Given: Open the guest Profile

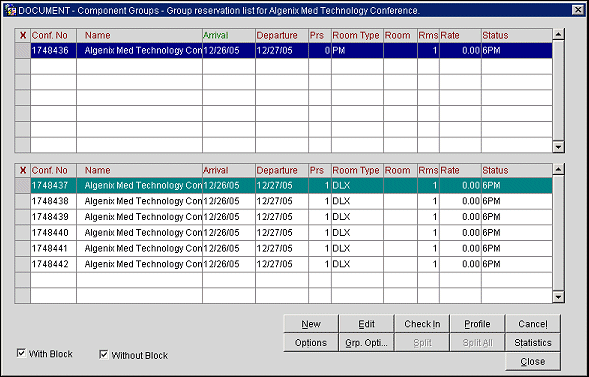Looking at the screenshot, I should (x=477, y=324).
